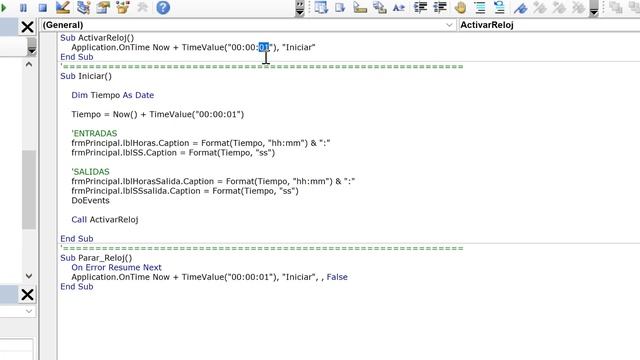Toggle Breakpoint with the hand icon
640x360 pixels.
pyautogui.click(x=460, y=7)
